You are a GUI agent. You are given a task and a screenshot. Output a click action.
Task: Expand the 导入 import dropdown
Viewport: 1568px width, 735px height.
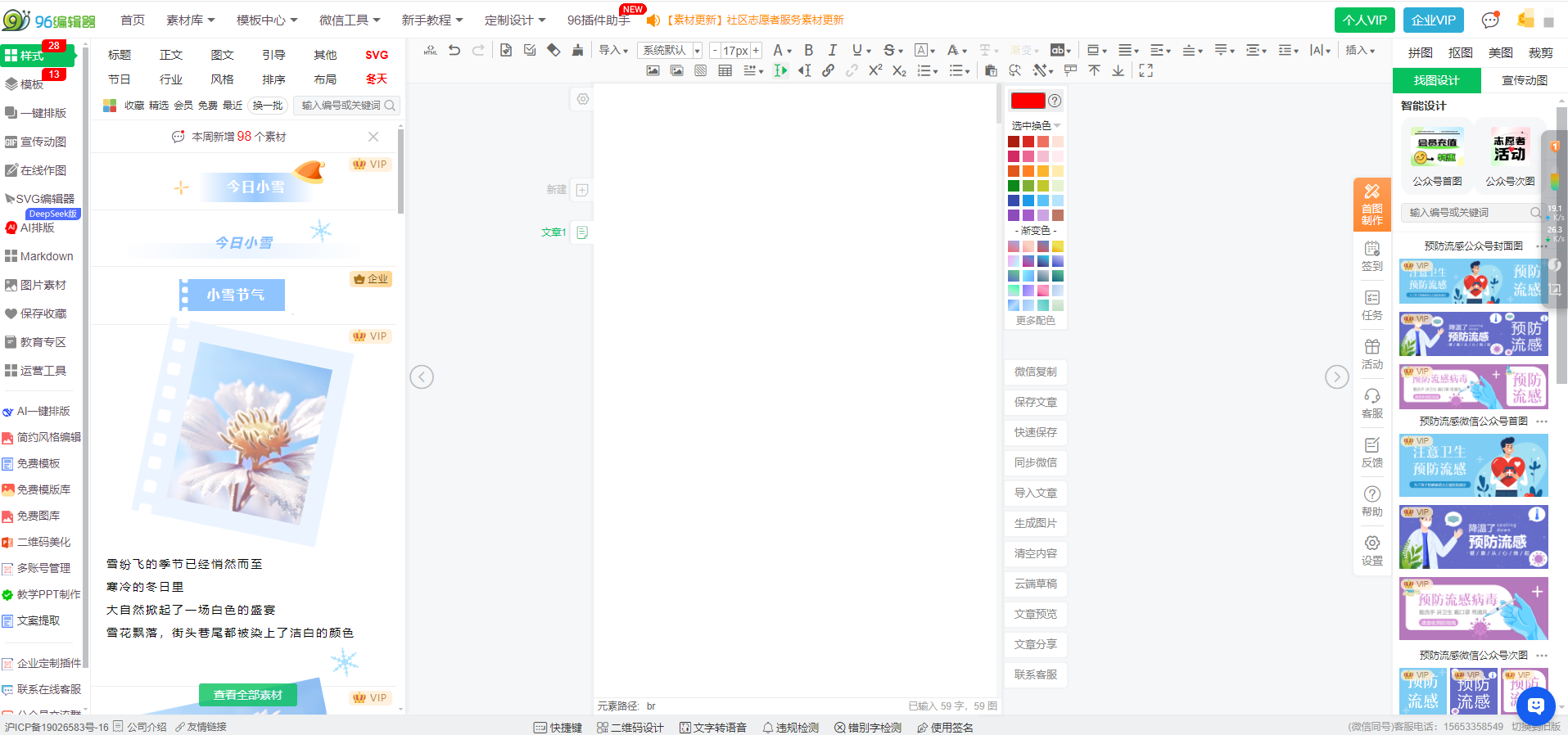click(x=613, y=51)
